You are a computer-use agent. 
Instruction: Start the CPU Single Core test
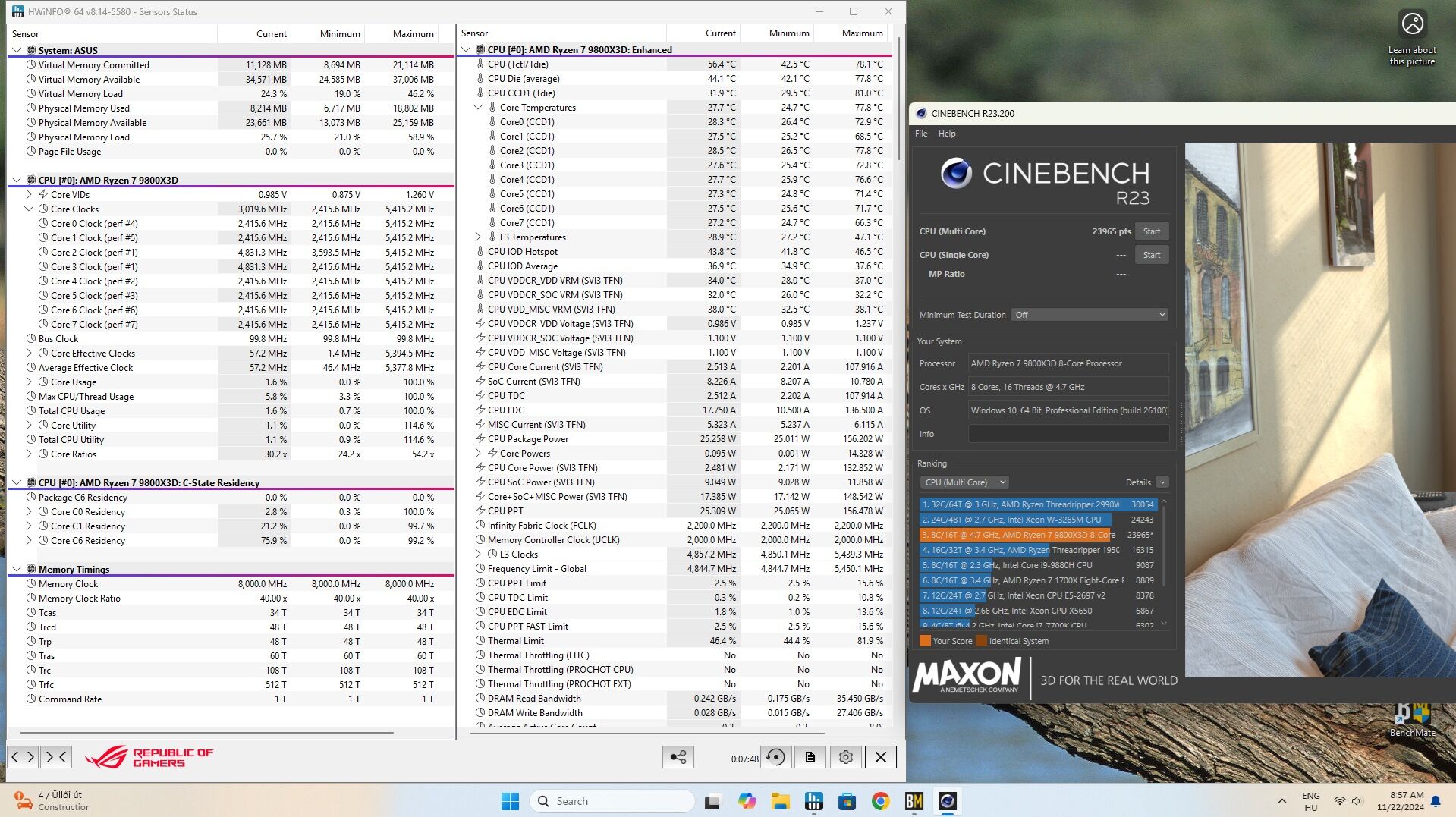(x=1151, y=255)
